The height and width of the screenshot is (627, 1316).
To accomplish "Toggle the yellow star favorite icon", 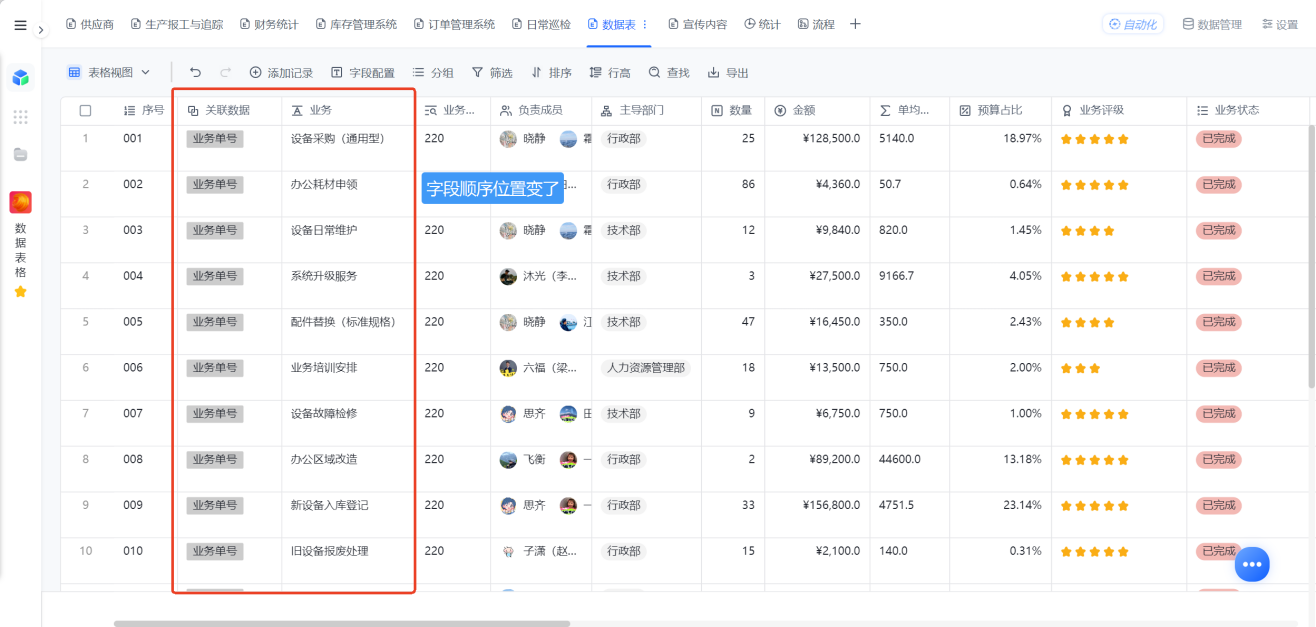I will point(21,291).
